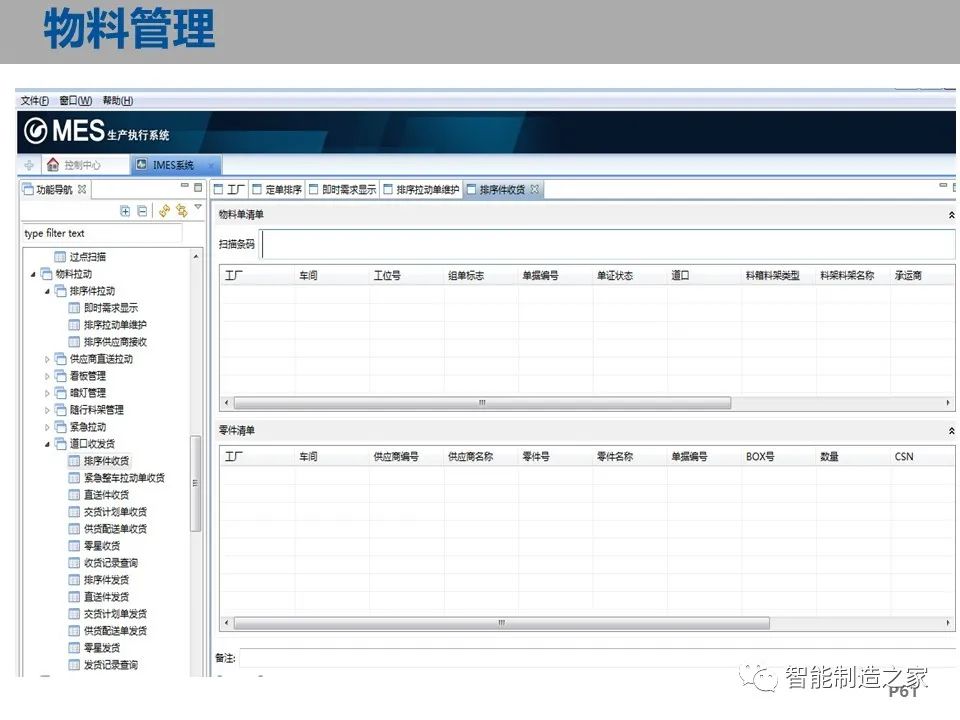This screenshot has height=720, width=960.
Task: Click the collapse-all minus icon in navigation toolbar
Action: tap(142, 211)
